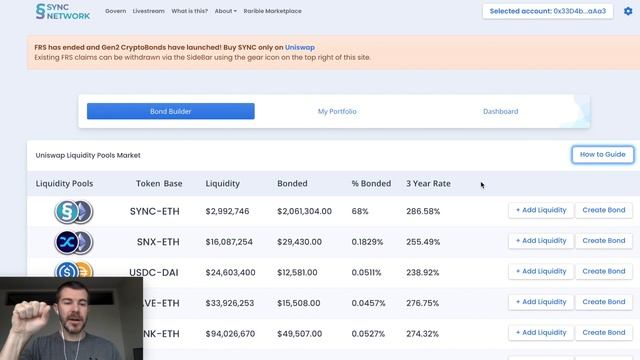This screenshot has height=360, width=640.
Task: Click the $16,087,254 liquidity value
Action: pos(229,242)
